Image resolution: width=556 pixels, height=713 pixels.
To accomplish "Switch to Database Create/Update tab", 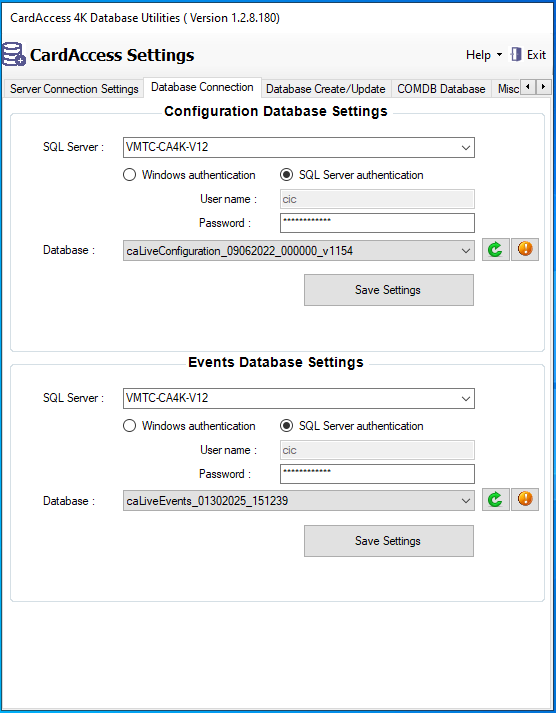I will click(x=326, y=89).
